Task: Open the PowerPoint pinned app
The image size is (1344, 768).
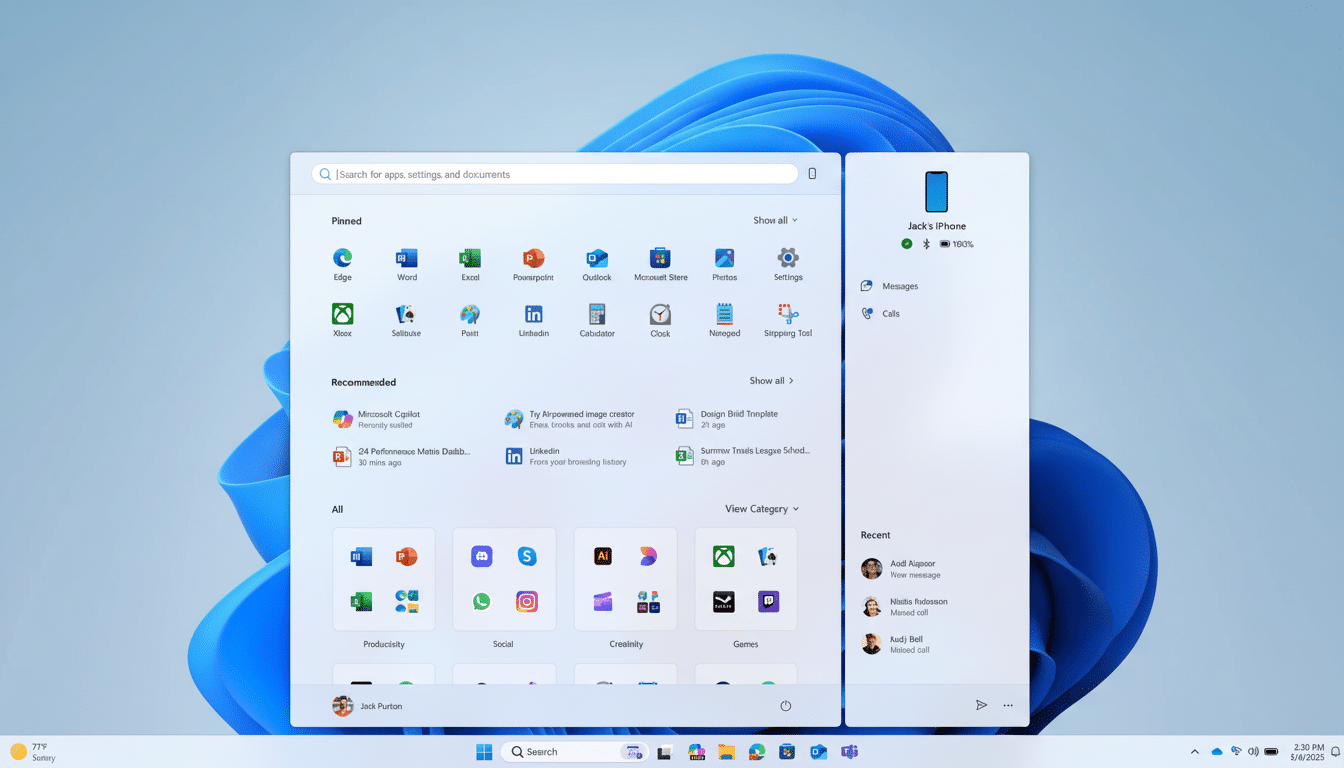Action: pos(533,263)
